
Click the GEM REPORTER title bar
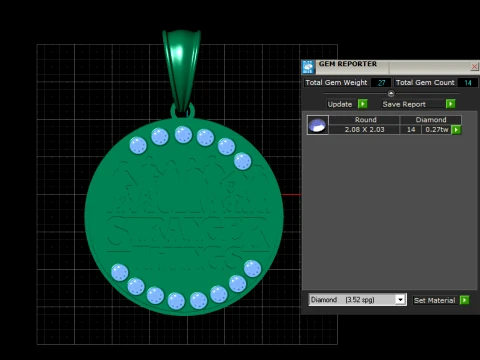click(x=390, y=67)
